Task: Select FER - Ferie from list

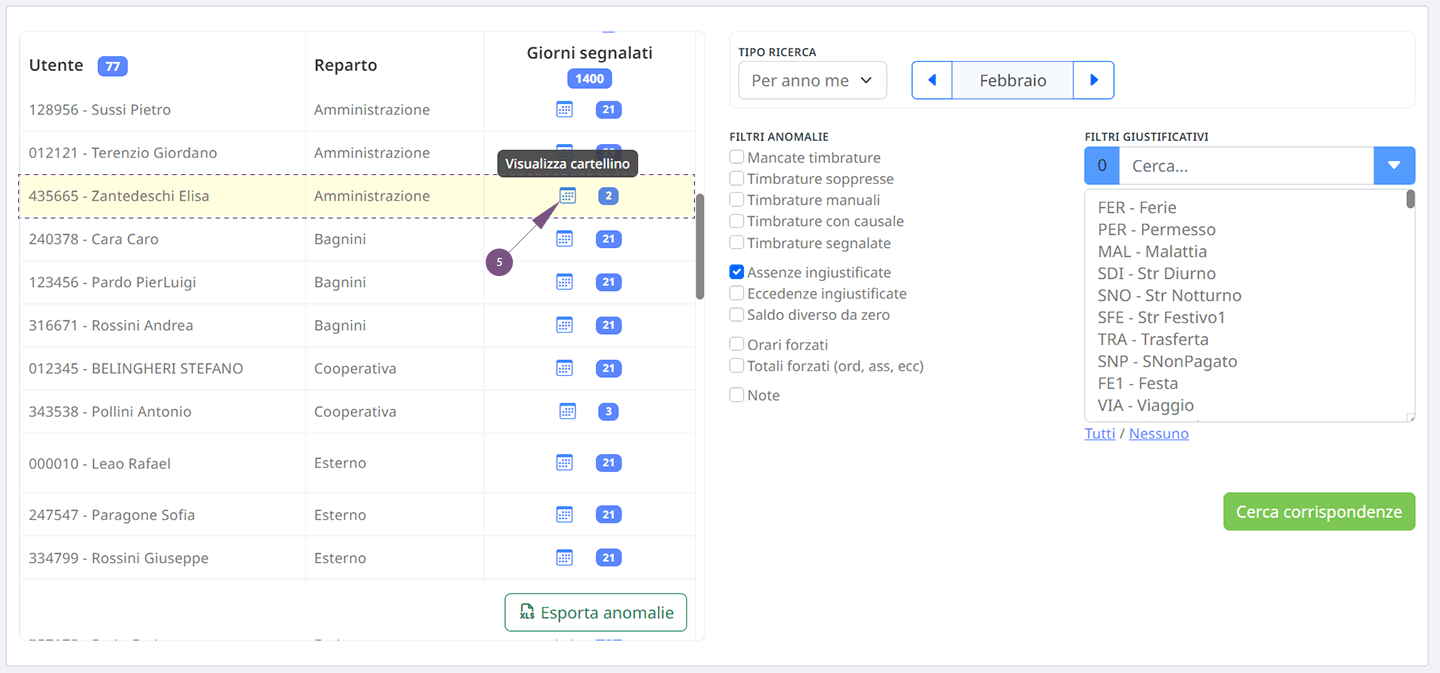Action: (1137, 208)
